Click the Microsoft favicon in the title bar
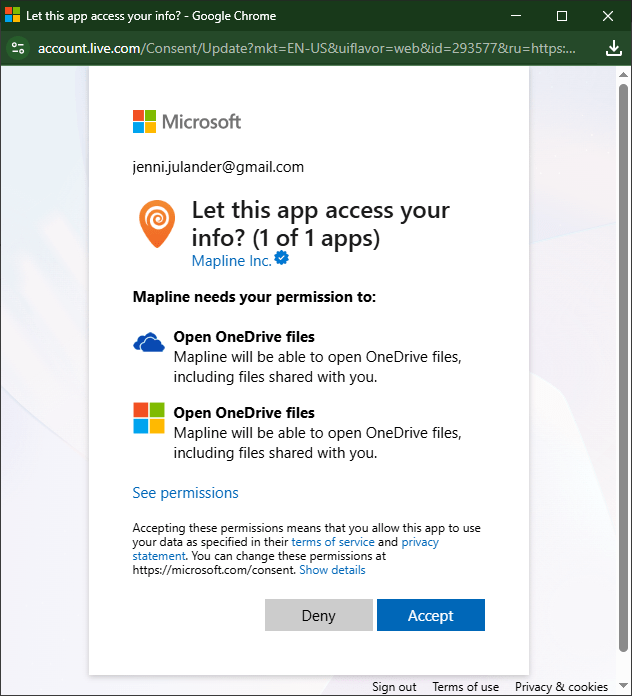The height and width of the screenshot is (696, 632). point(13,16)
